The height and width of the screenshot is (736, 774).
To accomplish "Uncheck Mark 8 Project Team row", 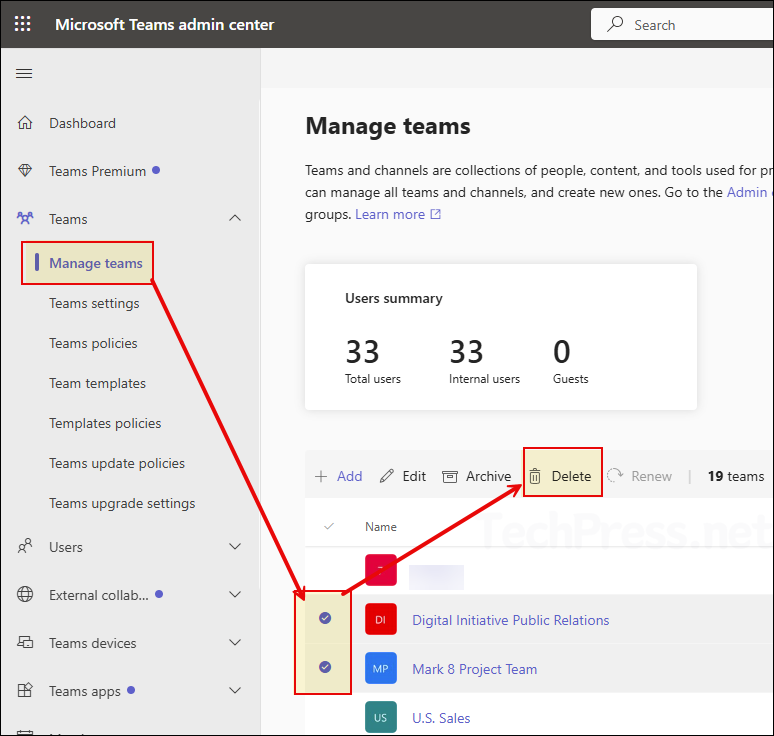I will (x=325, y=667).
